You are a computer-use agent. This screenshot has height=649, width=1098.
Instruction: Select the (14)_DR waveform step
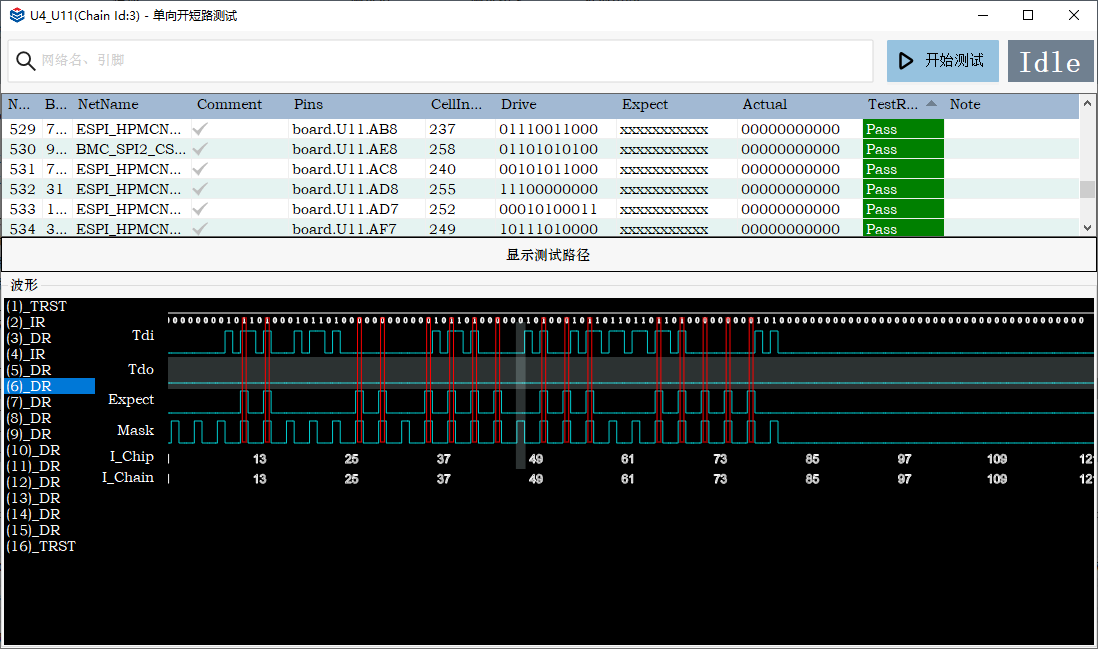click(x=33, y=515)
